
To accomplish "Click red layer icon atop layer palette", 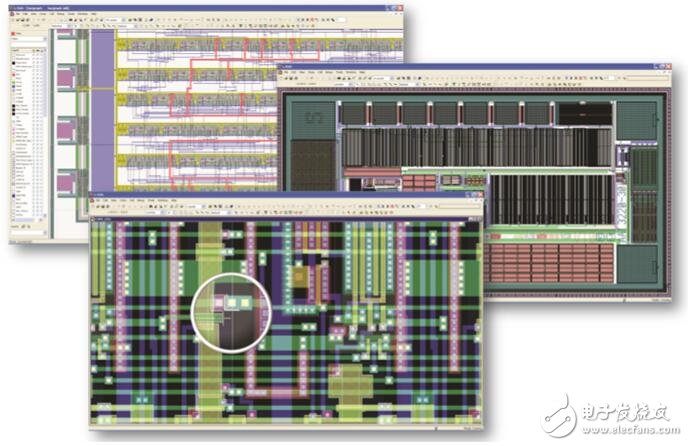I will pos(15,33).
